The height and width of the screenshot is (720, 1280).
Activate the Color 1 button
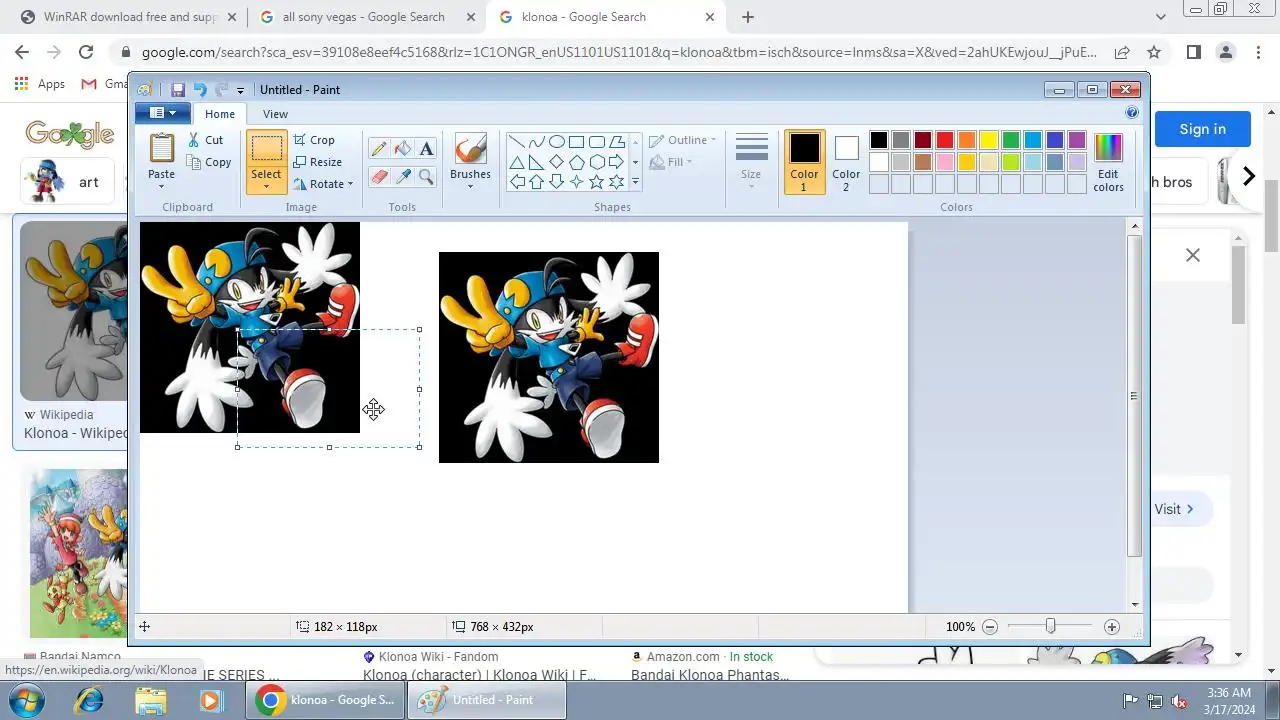804,162
